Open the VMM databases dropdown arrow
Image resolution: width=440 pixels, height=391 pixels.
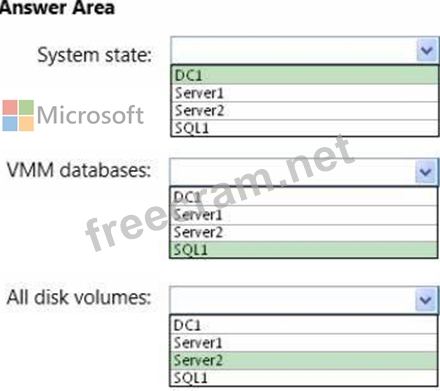(426, 172)
